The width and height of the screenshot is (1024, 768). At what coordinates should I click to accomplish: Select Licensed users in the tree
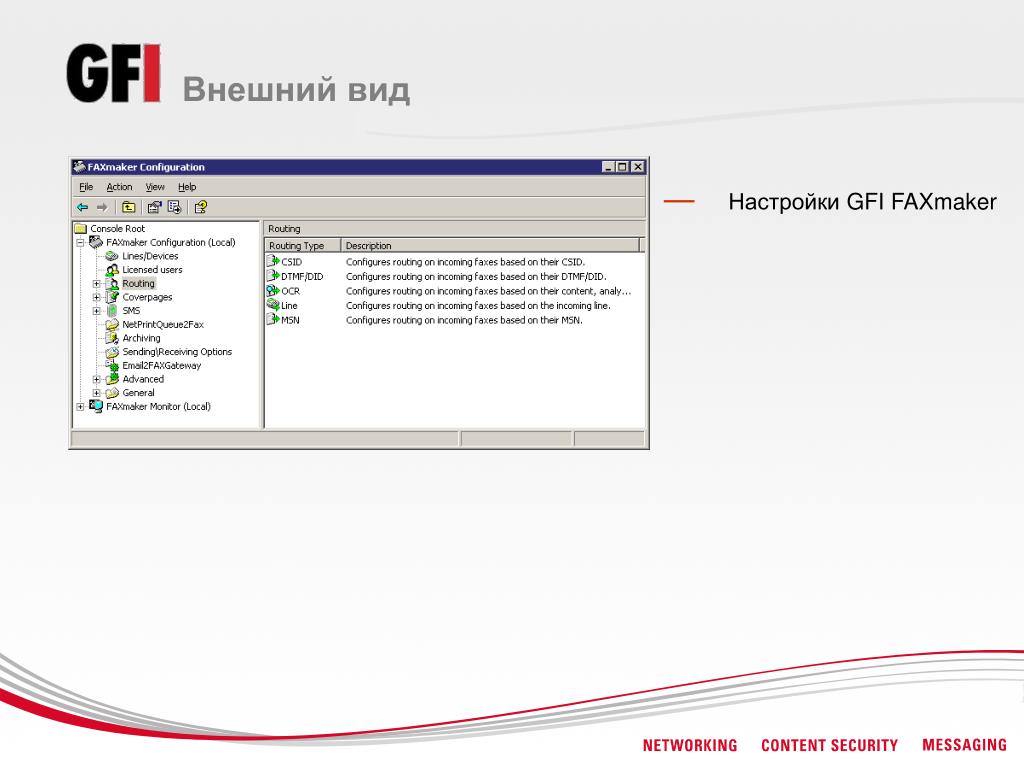click(152, 270)
